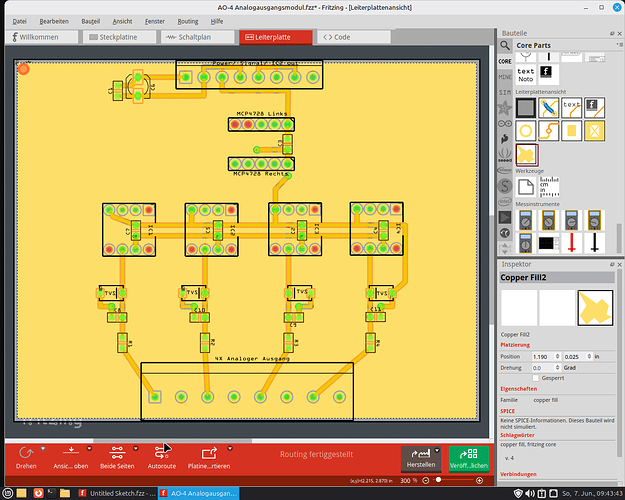Select the black ground probe part
Viewport: 625px width, 500px height.
595,243
